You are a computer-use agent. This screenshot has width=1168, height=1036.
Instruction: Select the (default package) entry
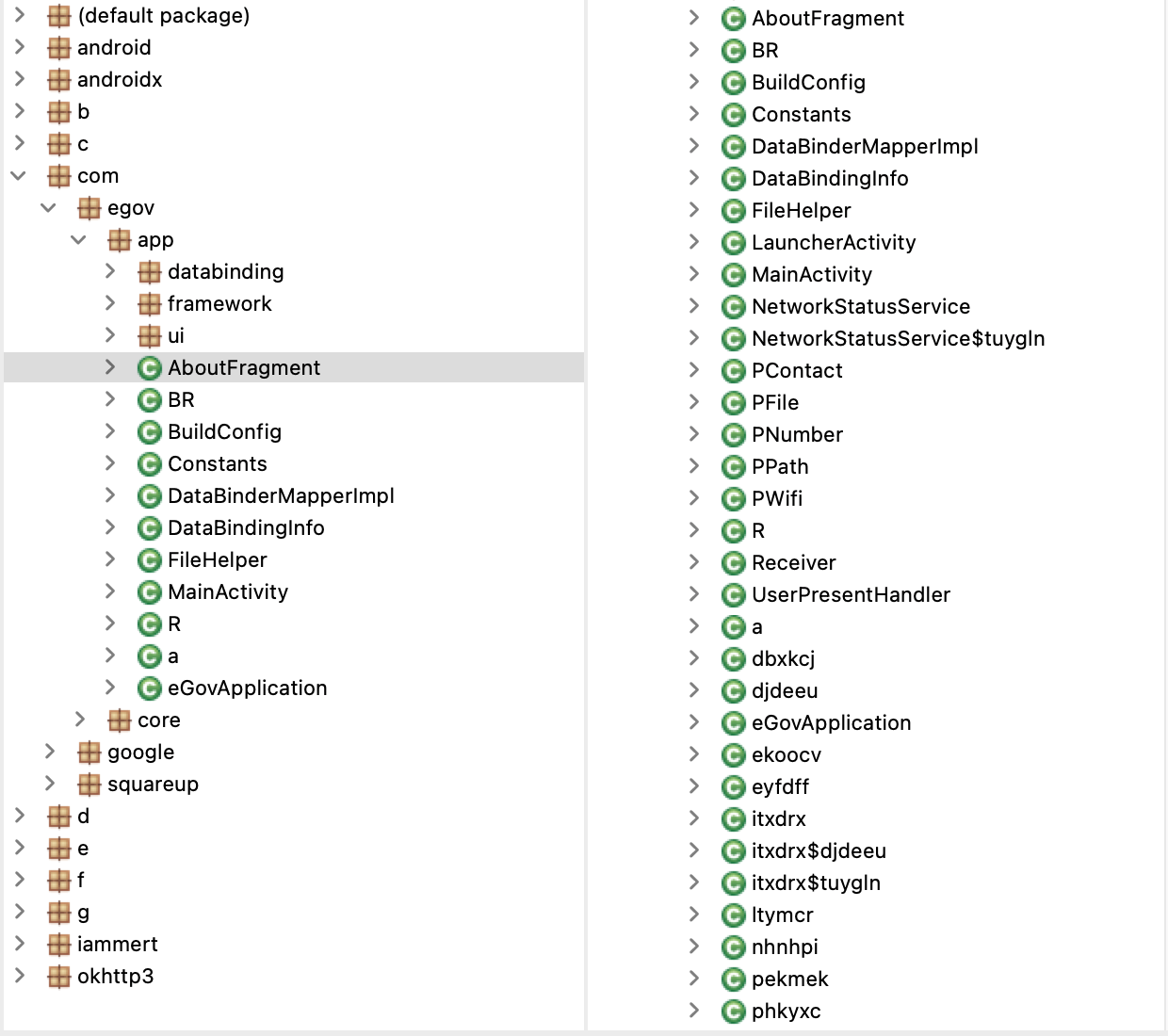163,16
